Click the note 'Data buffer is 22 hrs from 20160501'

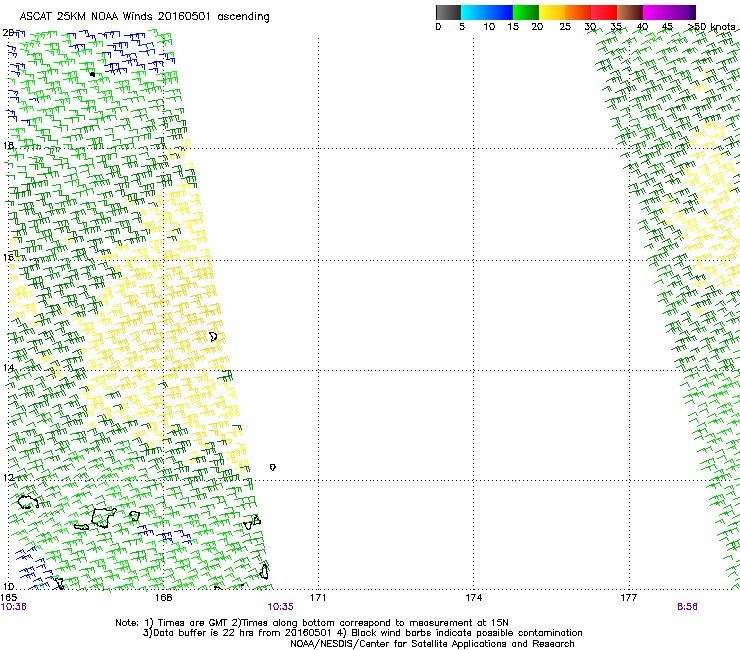242,633
